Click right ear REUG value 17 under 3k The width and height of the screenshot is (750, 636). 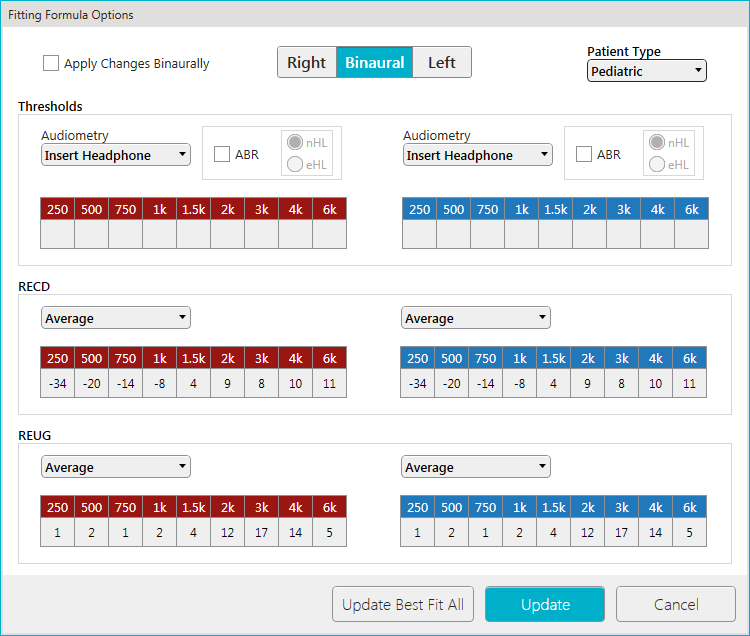262,532
